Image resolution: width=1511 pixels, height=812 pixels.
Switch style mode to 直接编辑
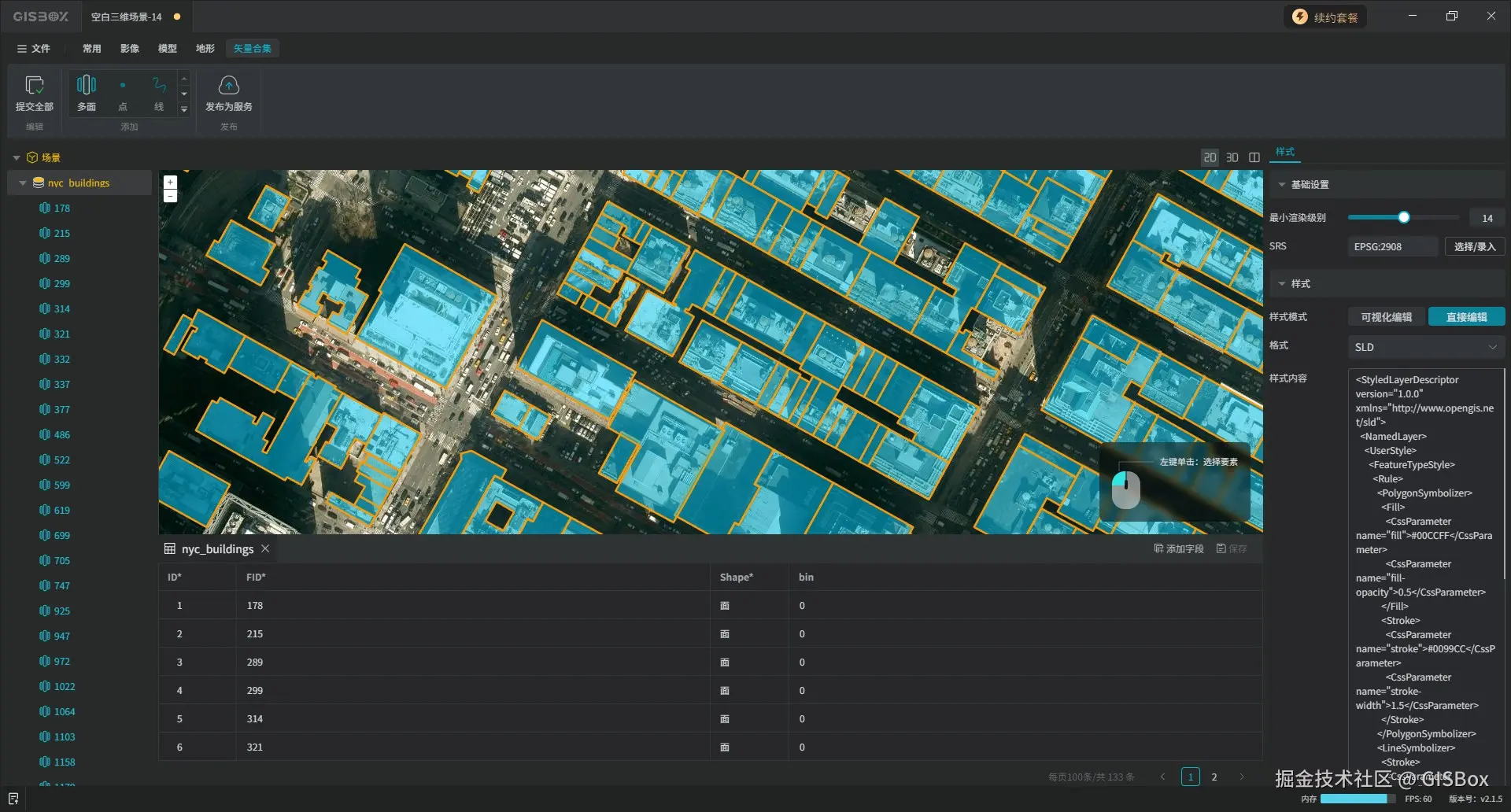click(x=1467, y=317)
